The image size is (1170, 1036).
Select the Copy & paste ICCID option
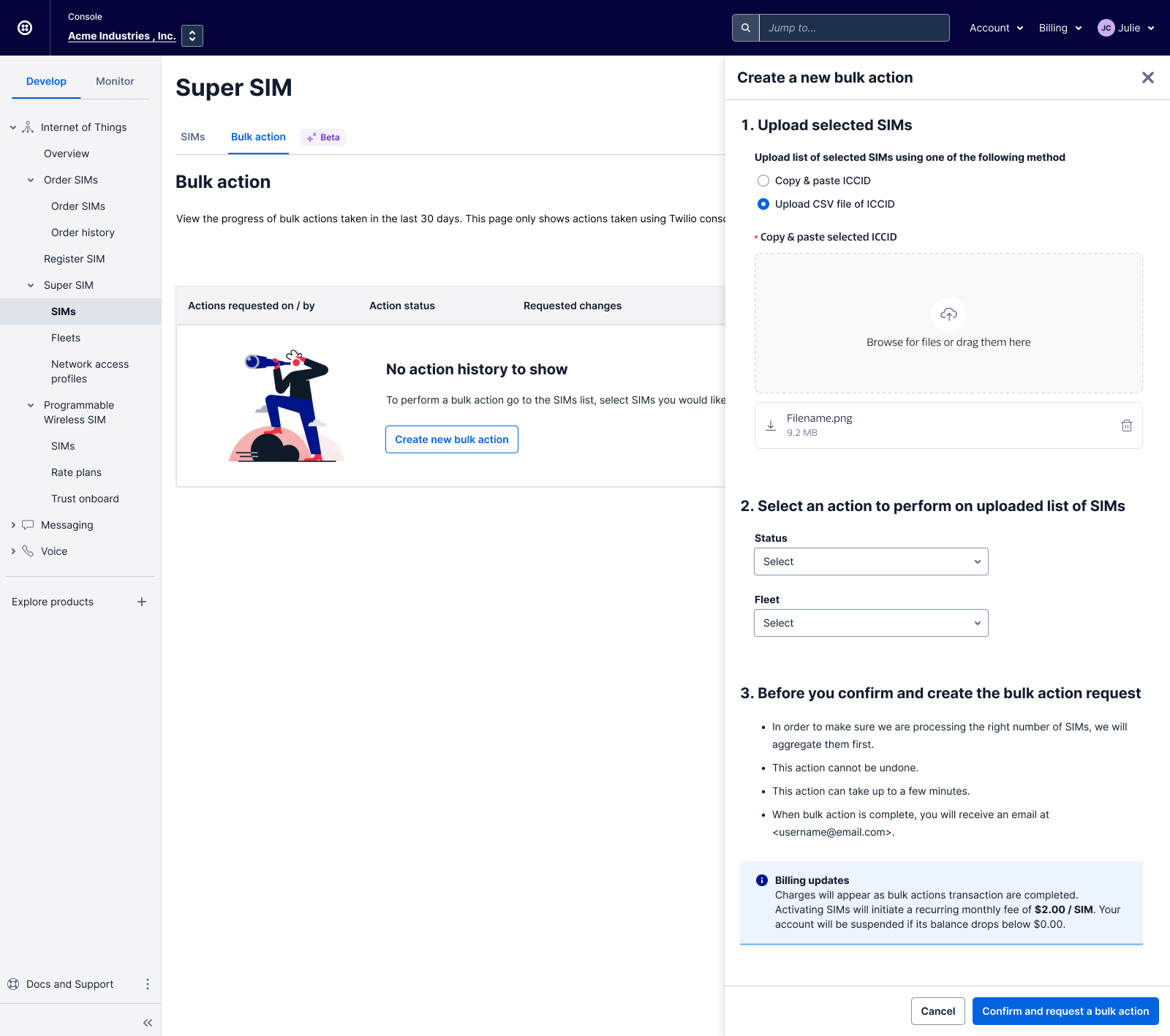point(763,181)
